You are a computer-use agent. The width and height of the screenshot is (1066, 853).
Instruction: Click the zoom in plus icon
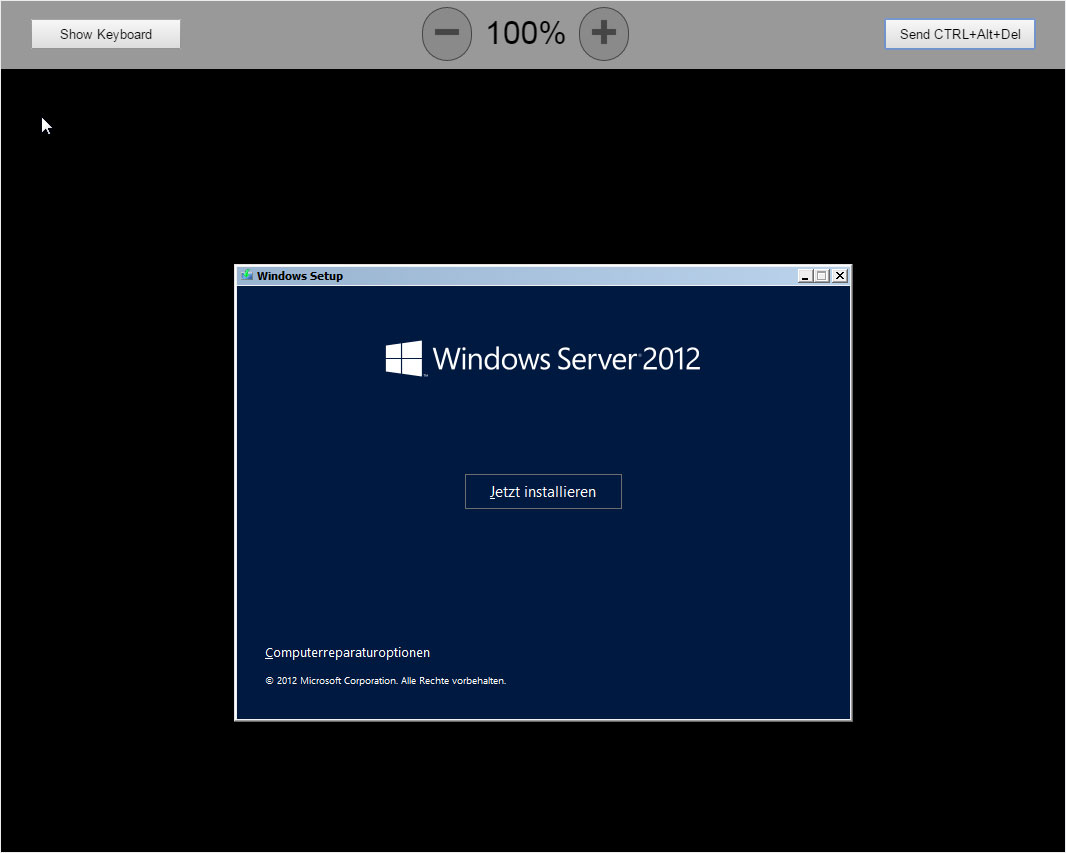click(x=604, y=33)
